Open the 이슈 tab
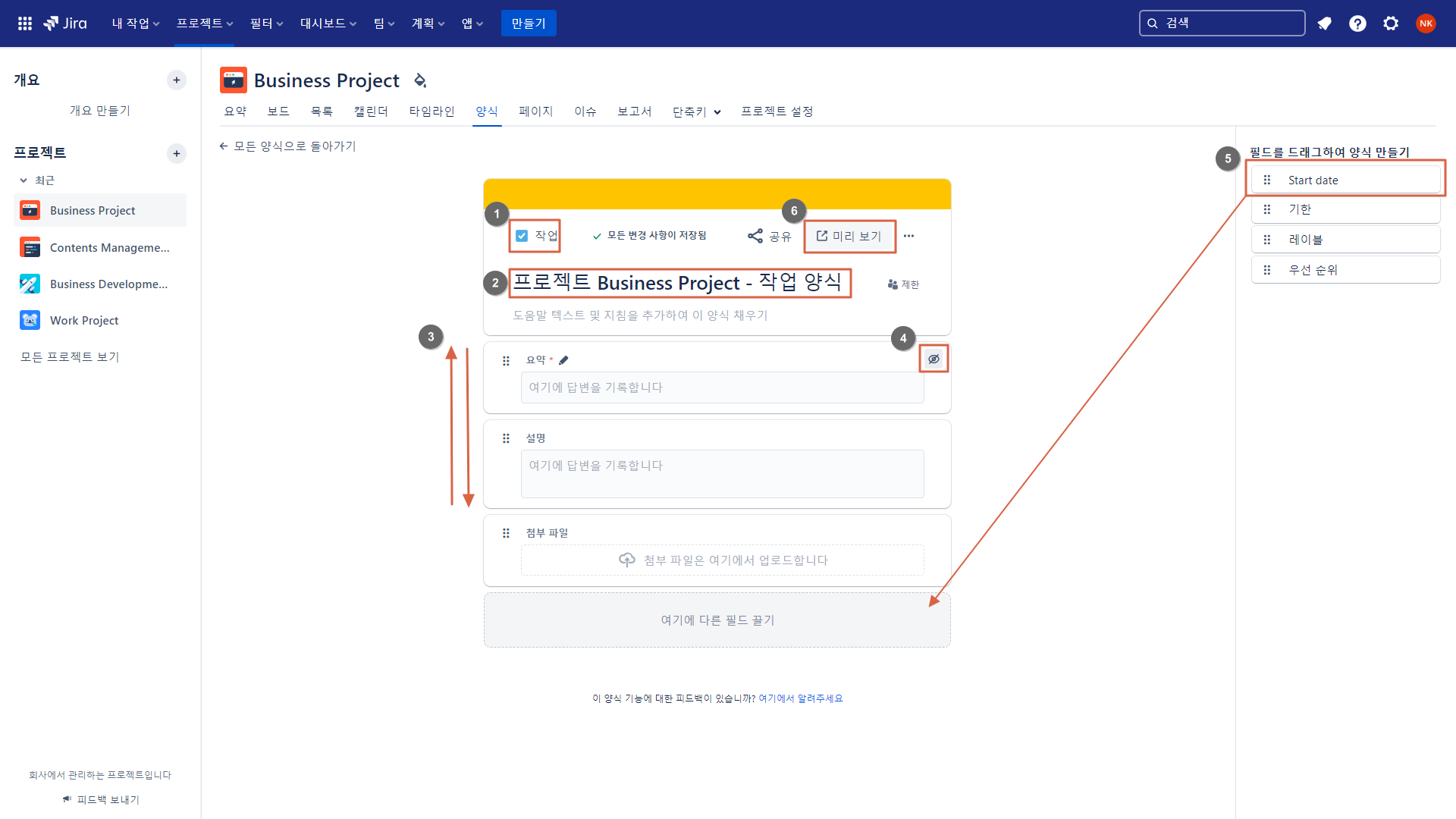Image resolution: width=1456 pixels, height=819 pixels. 585,111
